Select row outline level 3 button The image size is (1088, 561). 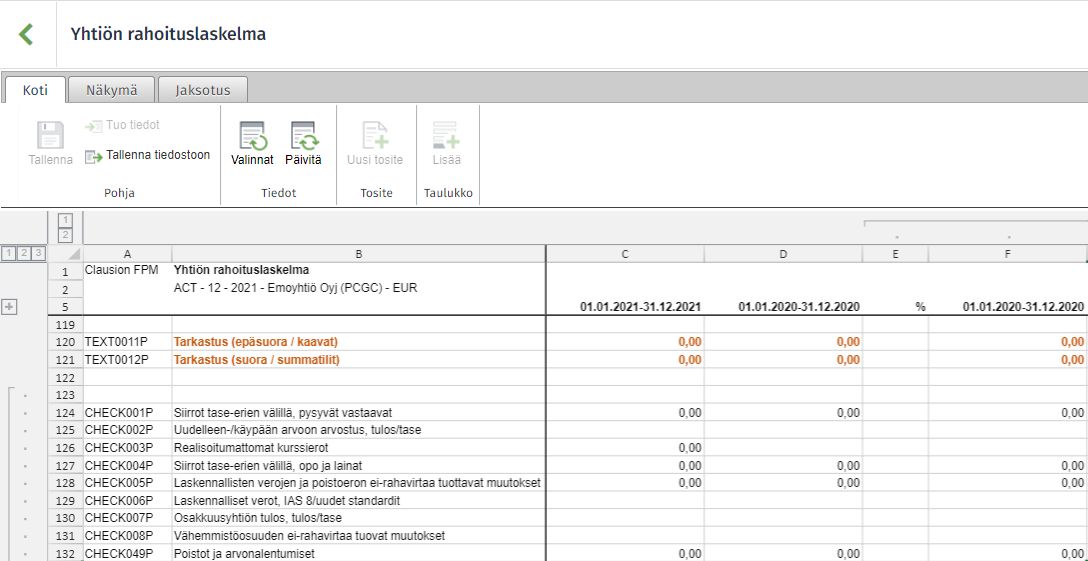(x=39, y=253)
